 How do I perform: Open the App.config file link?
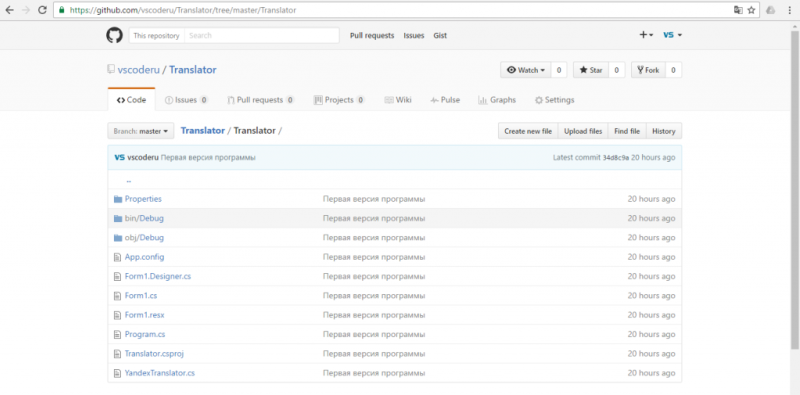click(144, 257)
